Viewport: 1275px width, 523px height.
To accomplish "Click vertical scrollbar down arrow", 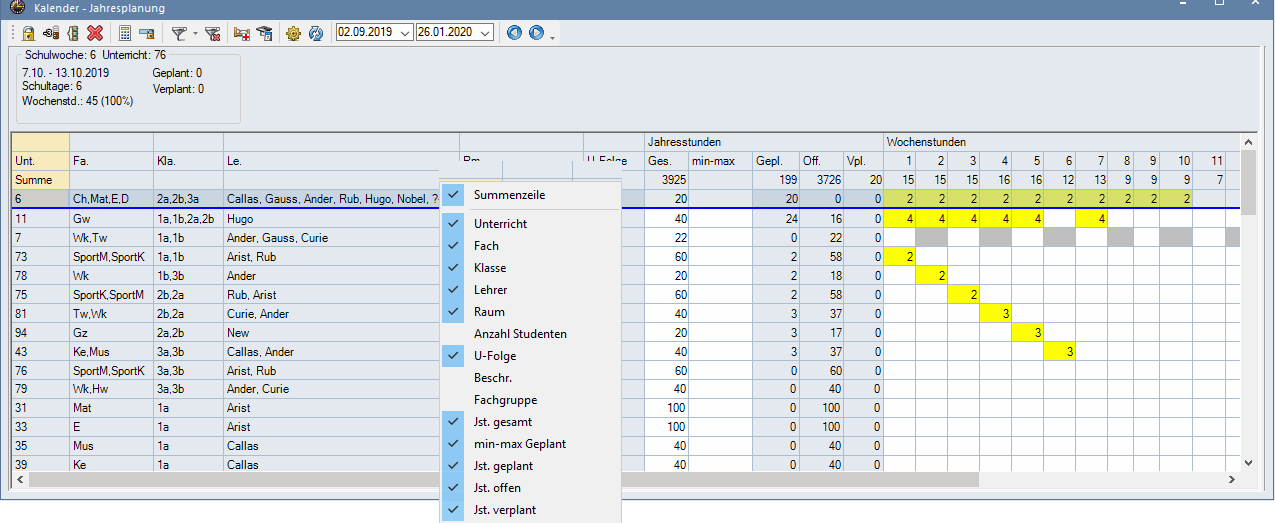I will click(x=1246, y=463).
